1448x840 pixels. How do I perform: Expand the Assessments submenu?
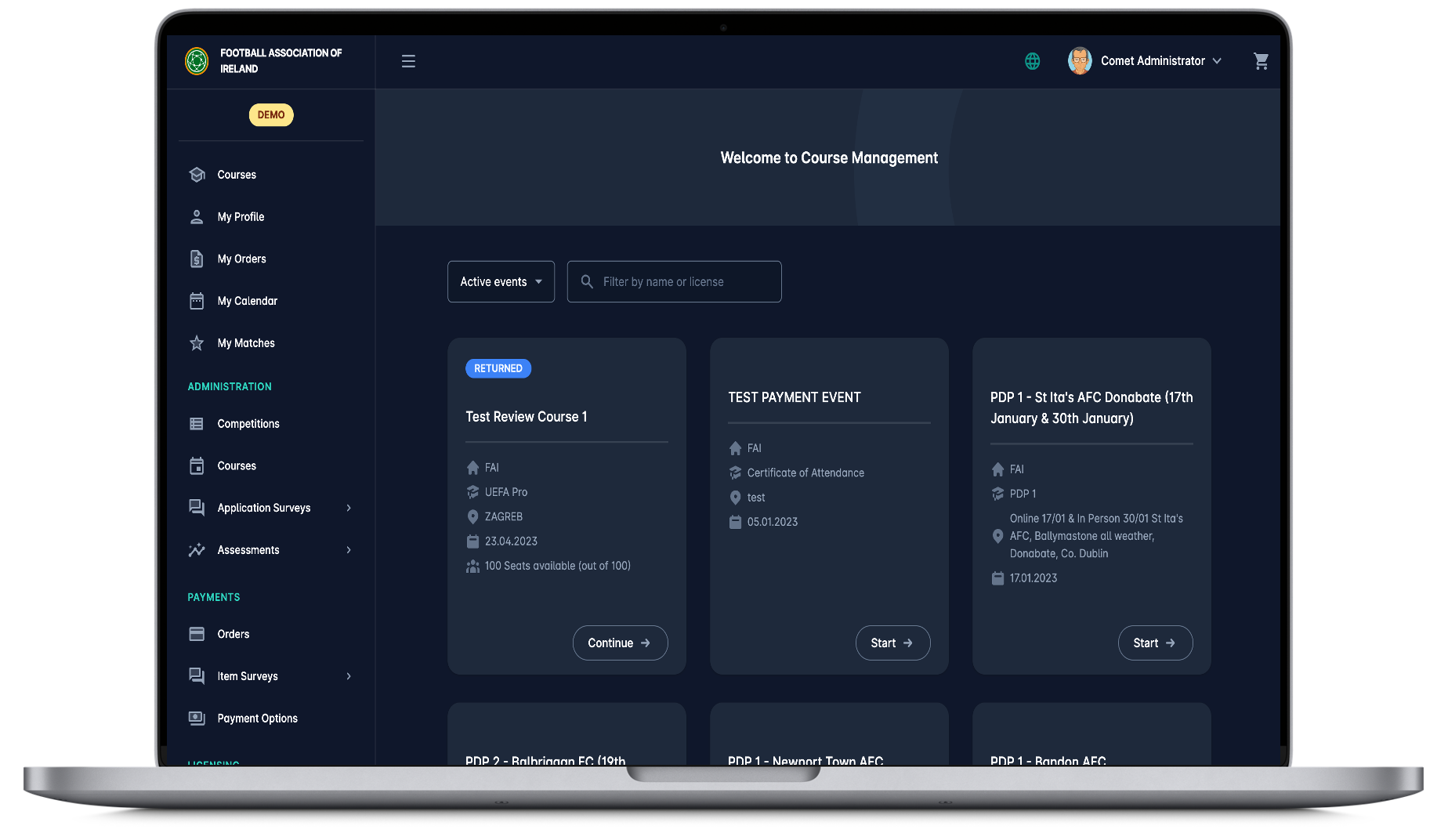coord(349,550)
